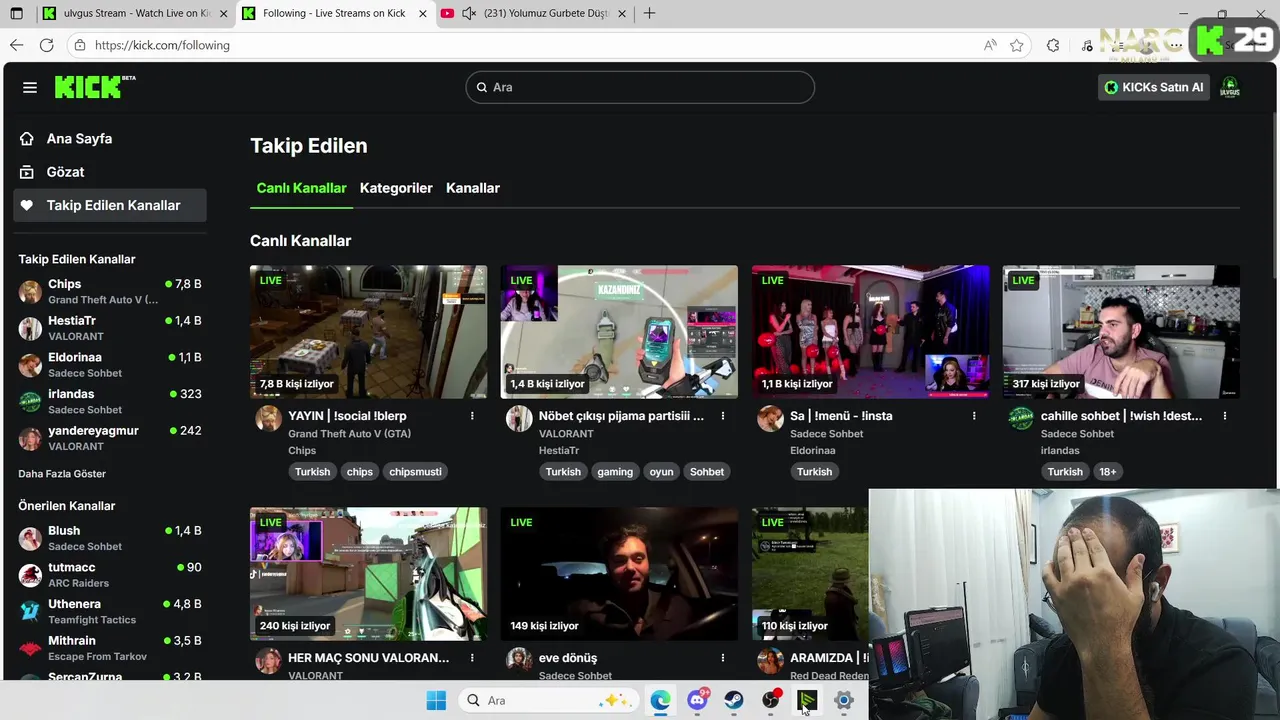Viewport: 1280px width, 720px height.
Task: Click the Windows taskbar search box
Action: coord(547,701)
